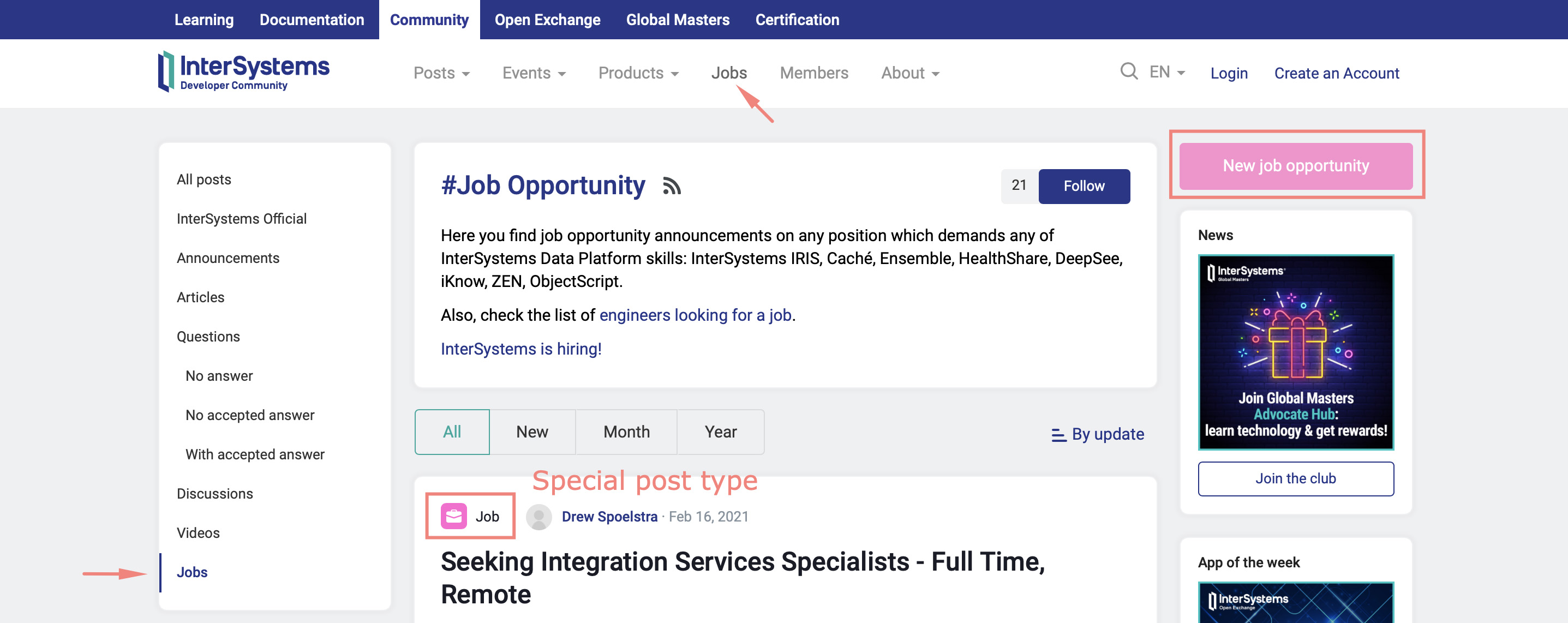
Task: Click the App of the week banner image
Action: (1295, 602)
